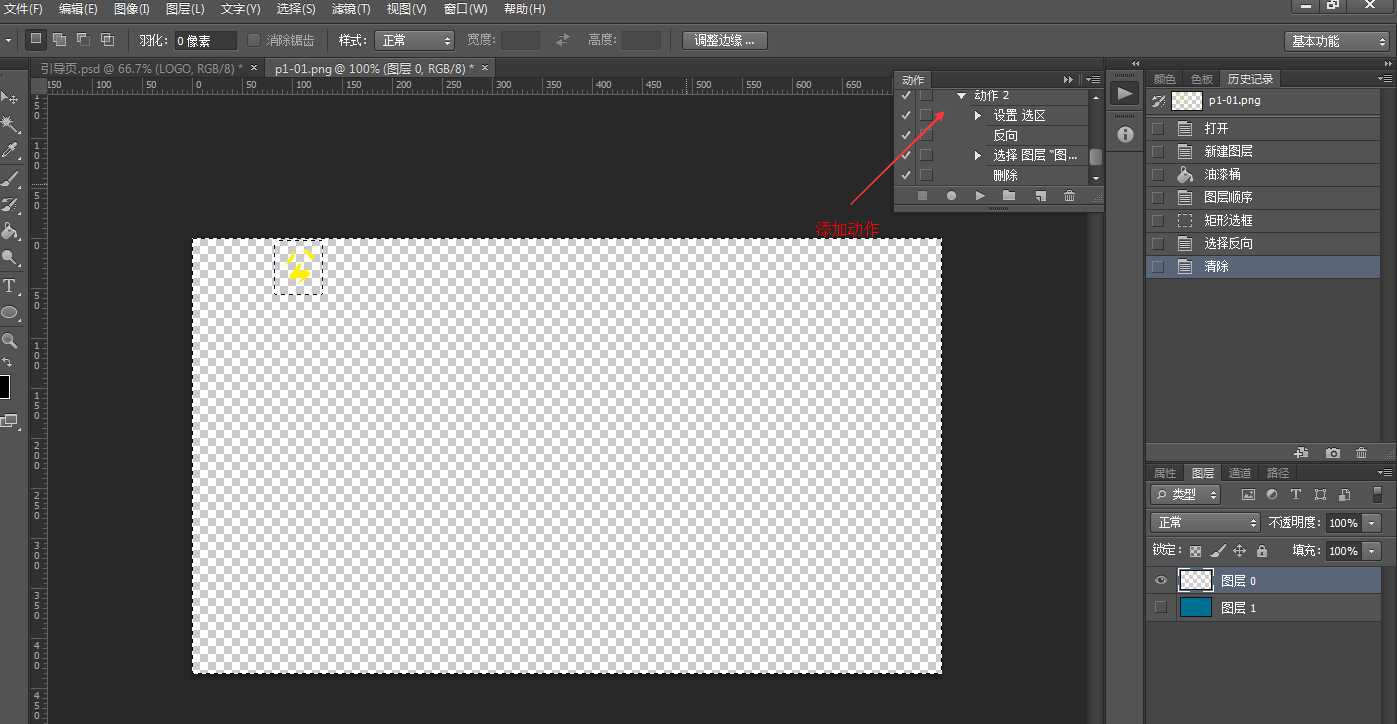Screen dimensions: 1397x724
Task: Filter layers by adjustment layers
Action: (1272, 494)
